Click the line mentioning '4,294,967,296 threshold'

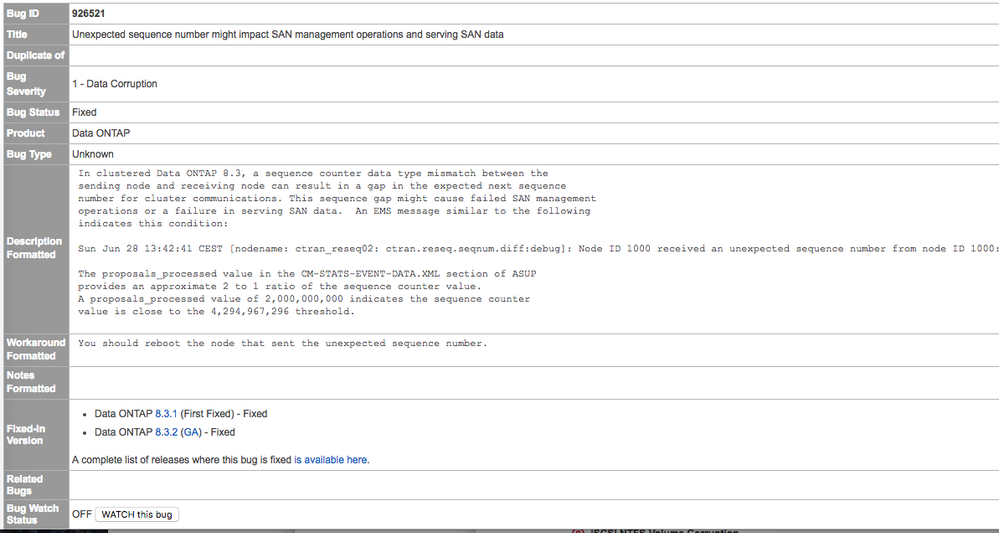pos(216,312)
